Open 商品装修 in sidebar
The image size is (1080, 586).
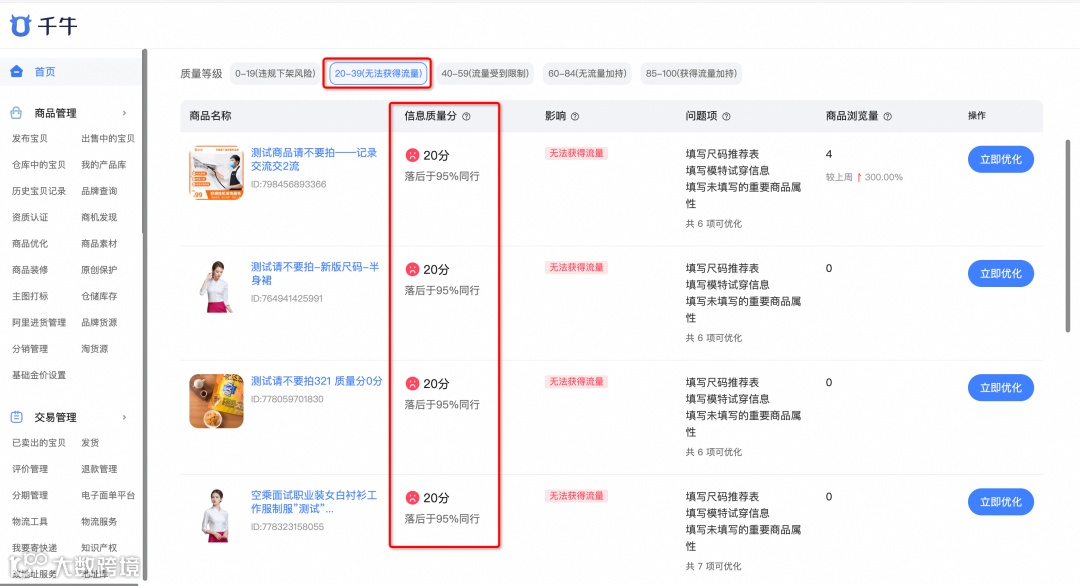[x=30, y=270]
